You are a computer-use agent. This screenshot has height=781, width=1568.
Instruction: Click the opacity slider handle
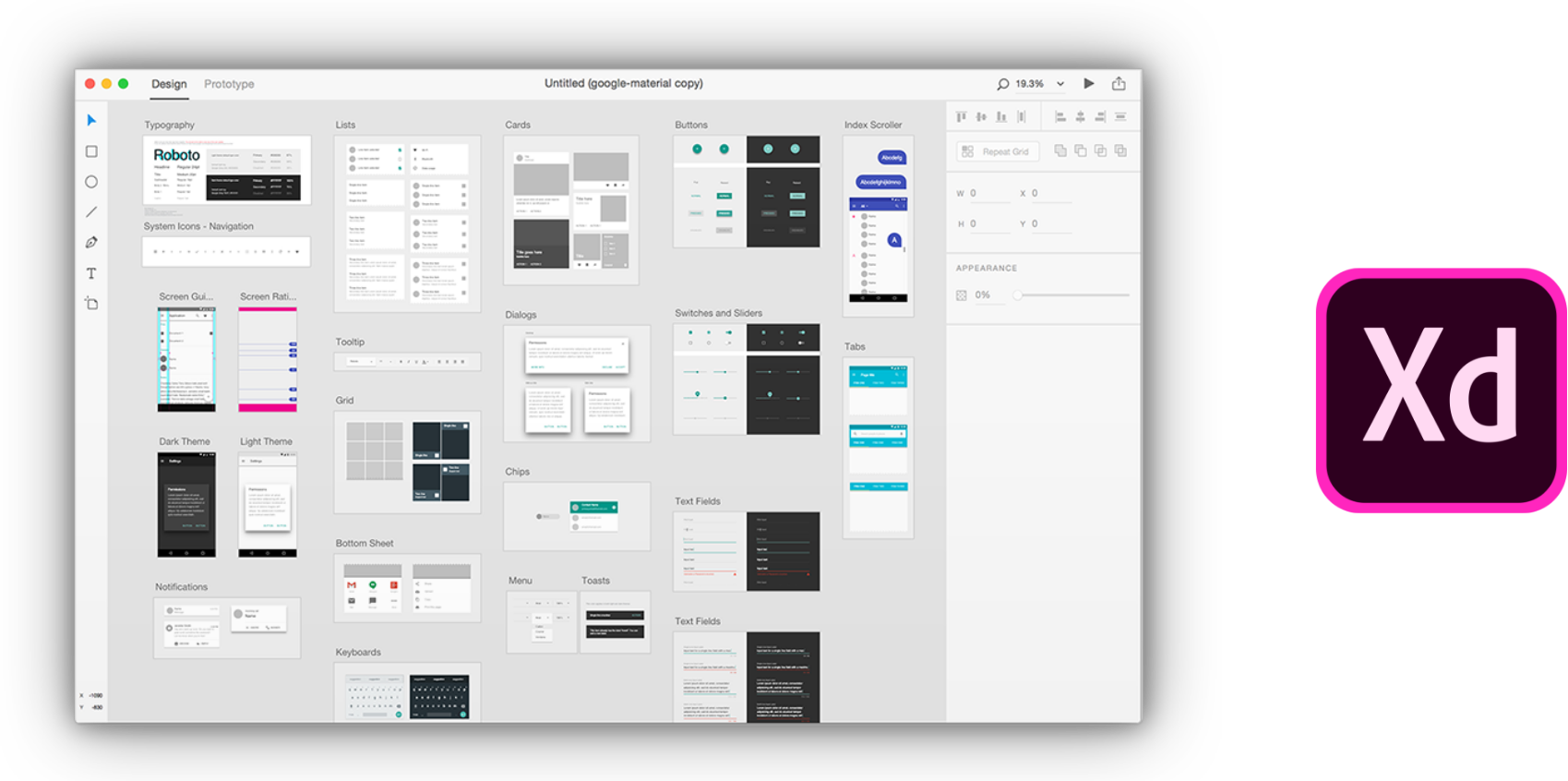[x=1017, y=295]
